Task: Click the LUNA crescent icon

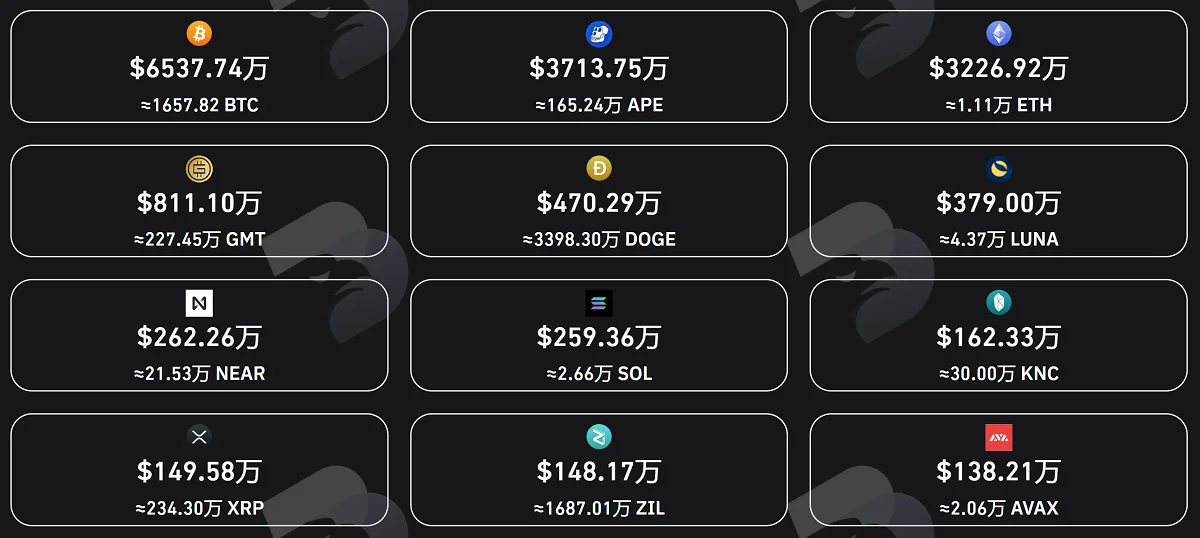Action: click(999, 168)
